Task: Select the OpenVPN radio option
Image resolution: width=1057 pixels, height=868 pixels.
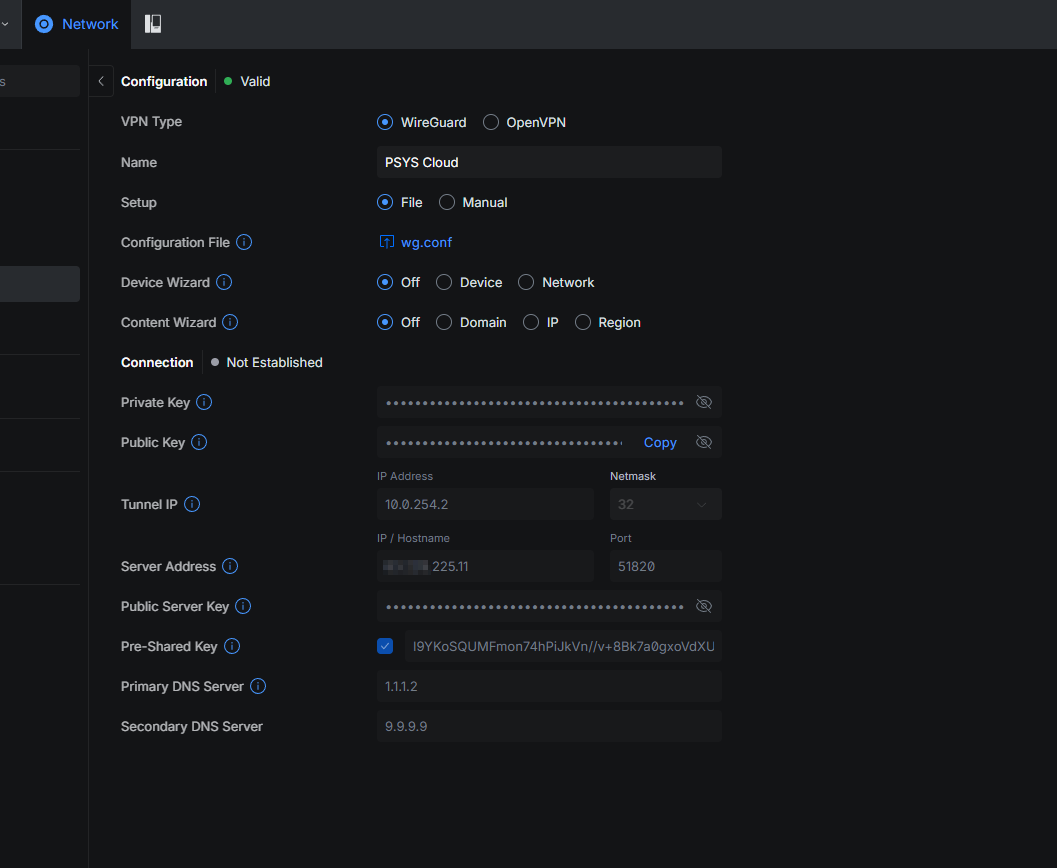Action: coord(491,122)
